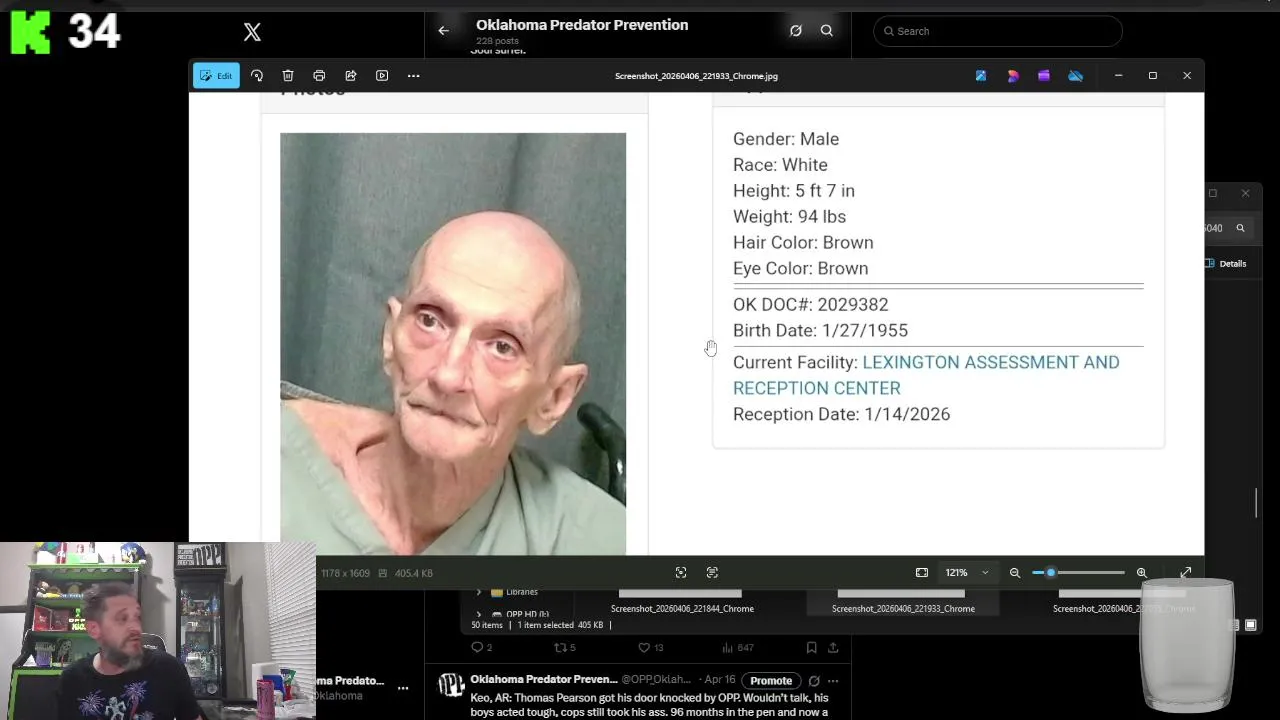Click the inmate mugshot photo
Viewport: 1280px width, 720px height.
[453, 344]
